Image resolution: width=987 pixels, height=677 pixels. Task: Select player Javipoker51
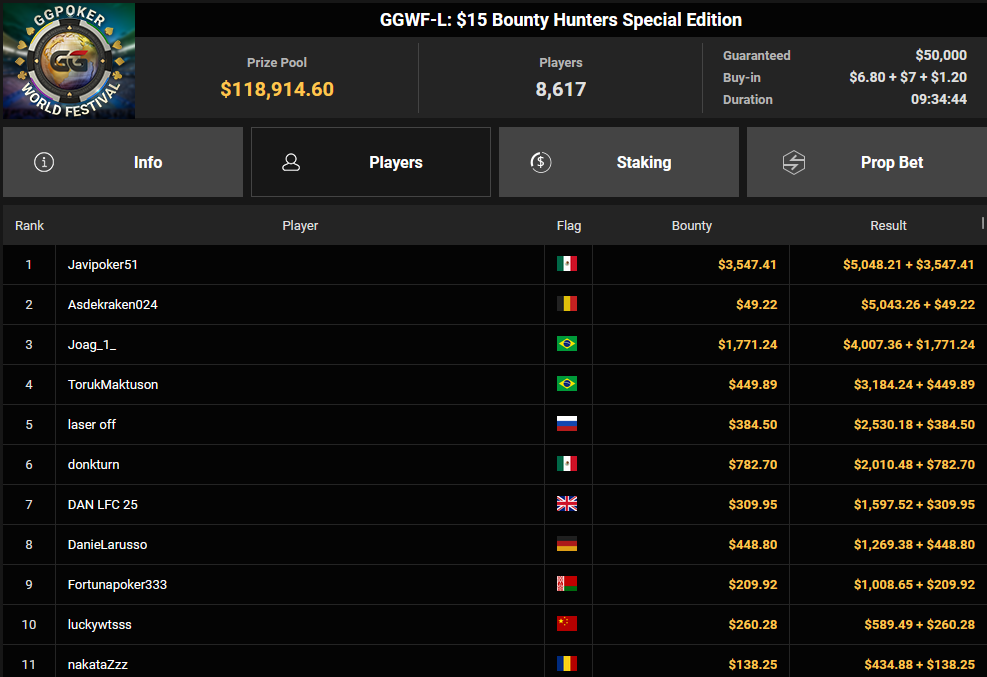point(103,264)
